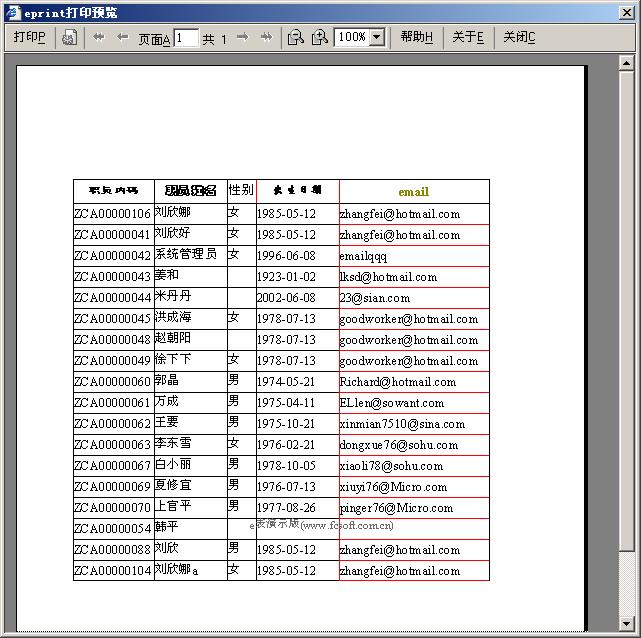
Task: Click email cell xinmian7510@sina.com
Action: tap(414, 424)
